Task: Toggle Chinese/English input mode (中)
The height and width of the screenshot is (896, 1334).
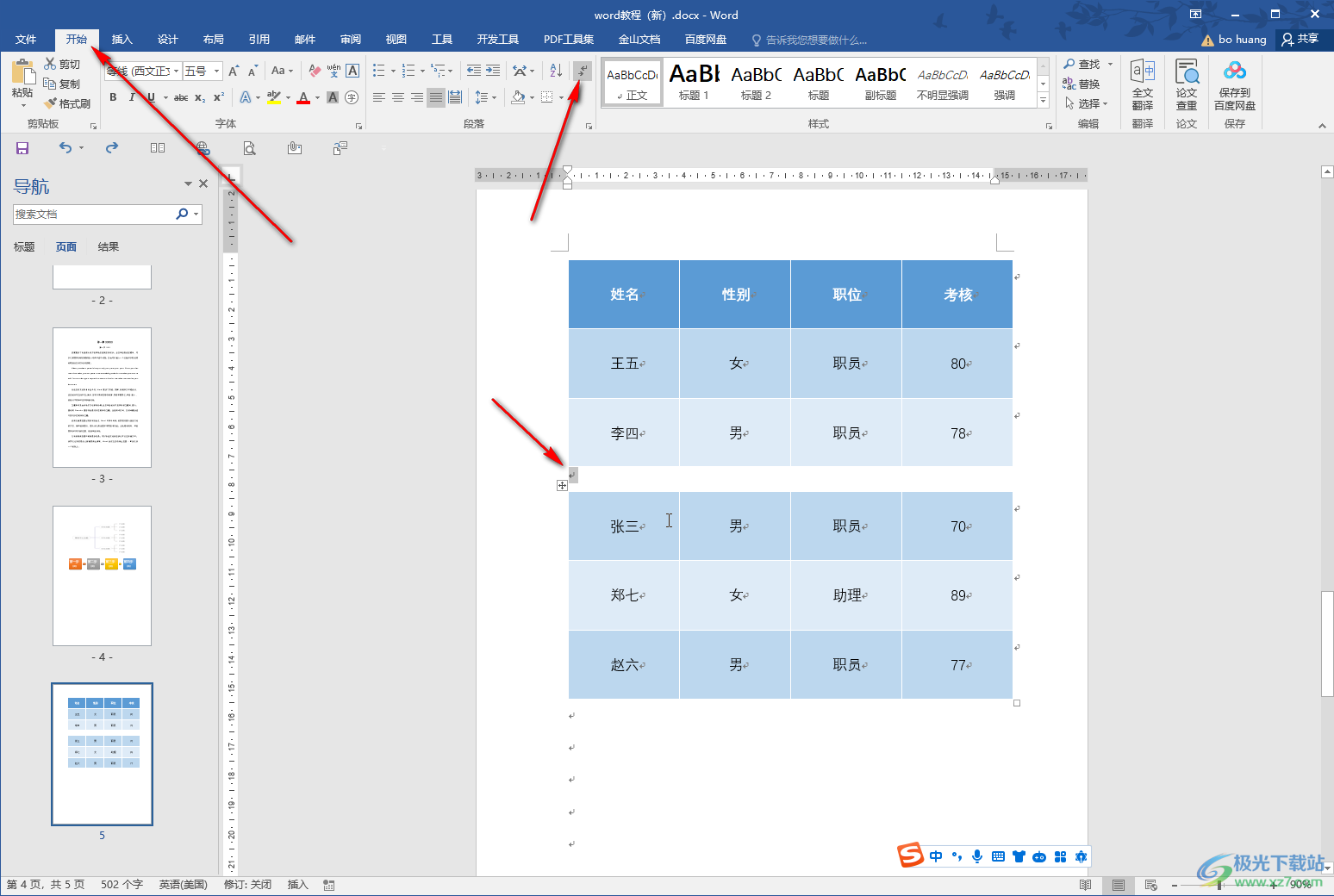Action: point(936,856)
